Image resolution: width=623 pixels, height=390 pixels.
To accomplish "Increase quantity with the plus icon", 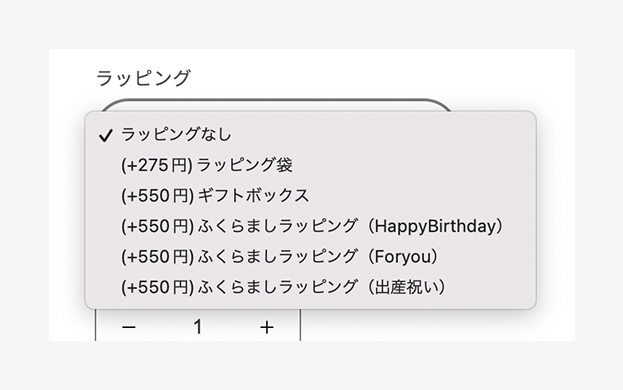I will pyautogui.click(x=267, y=327).
